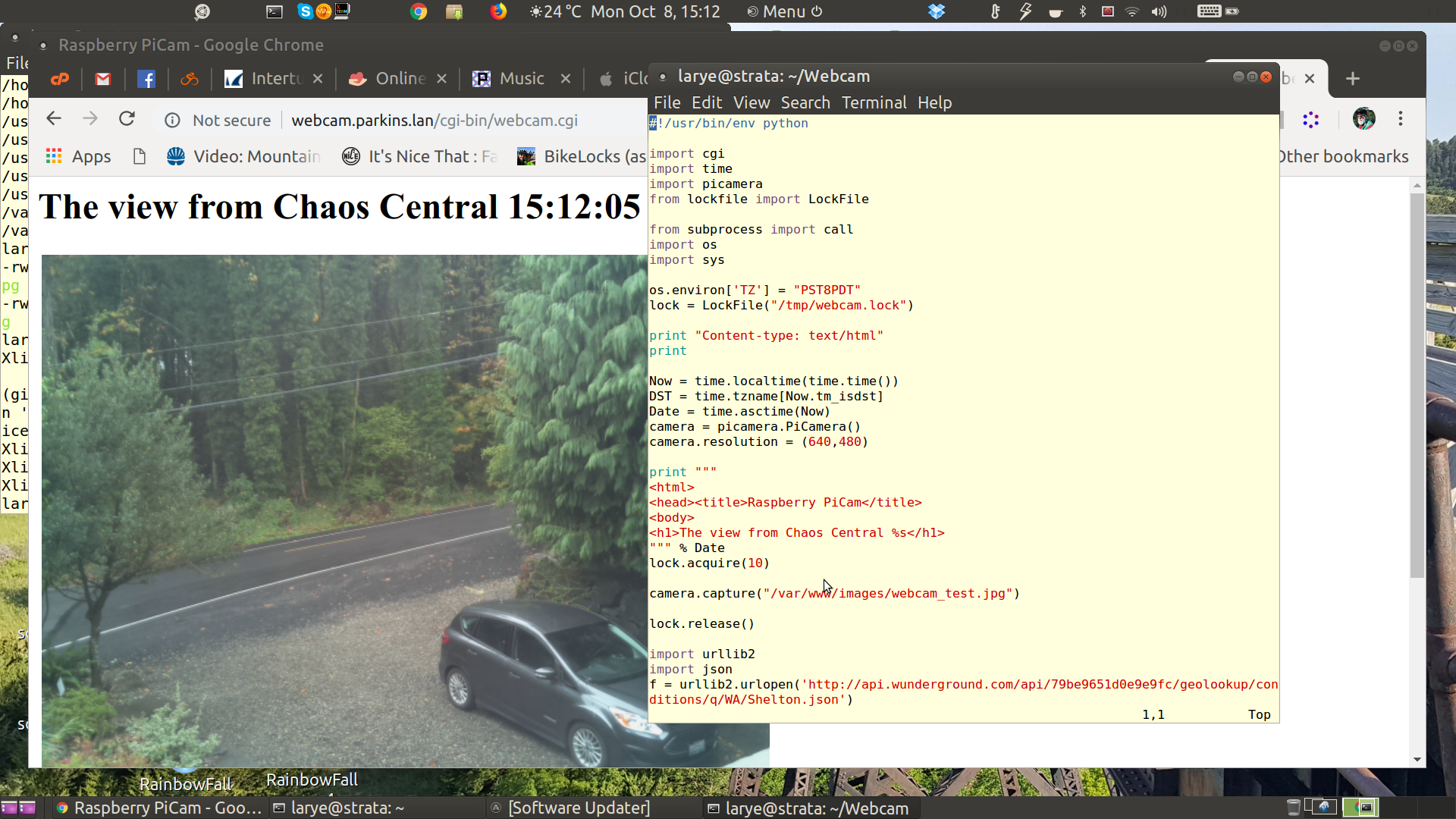Image resolution: width=1456 pixels, height=819 pixels.
Task: Open the Facebook pinned tab
Action: pos(146,79)
